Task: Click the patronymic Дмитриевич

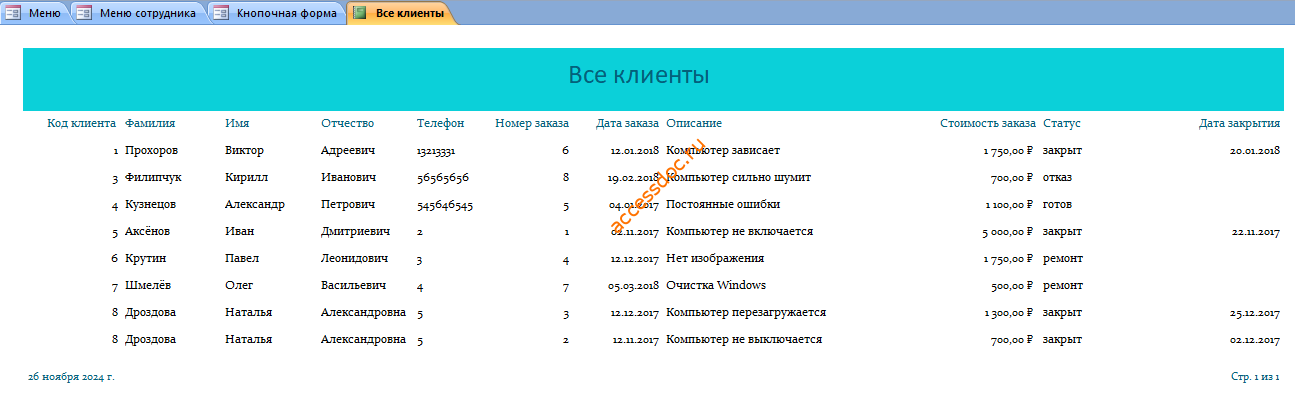Action: 355,231
